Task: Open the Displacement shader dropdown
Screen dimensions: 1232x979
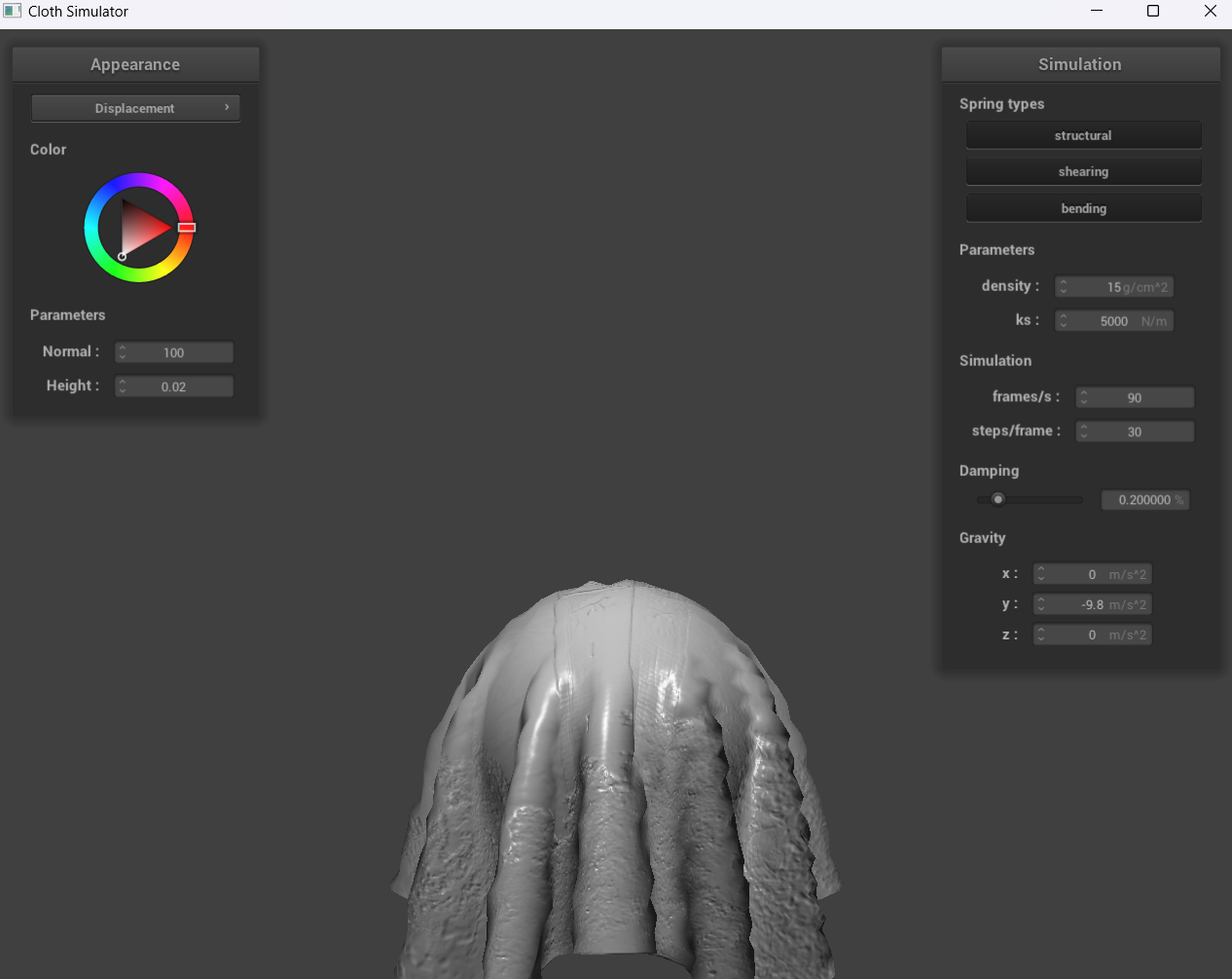Action: [x=135, y=108]
